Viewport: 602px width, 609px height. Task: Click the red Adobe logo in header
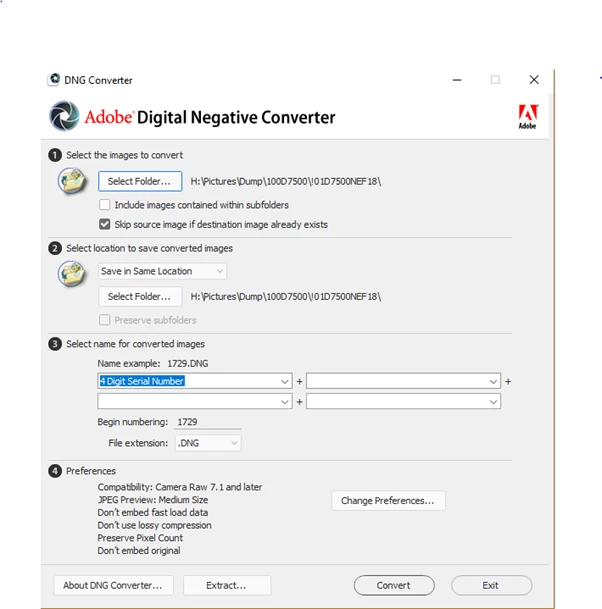[527, 117]
